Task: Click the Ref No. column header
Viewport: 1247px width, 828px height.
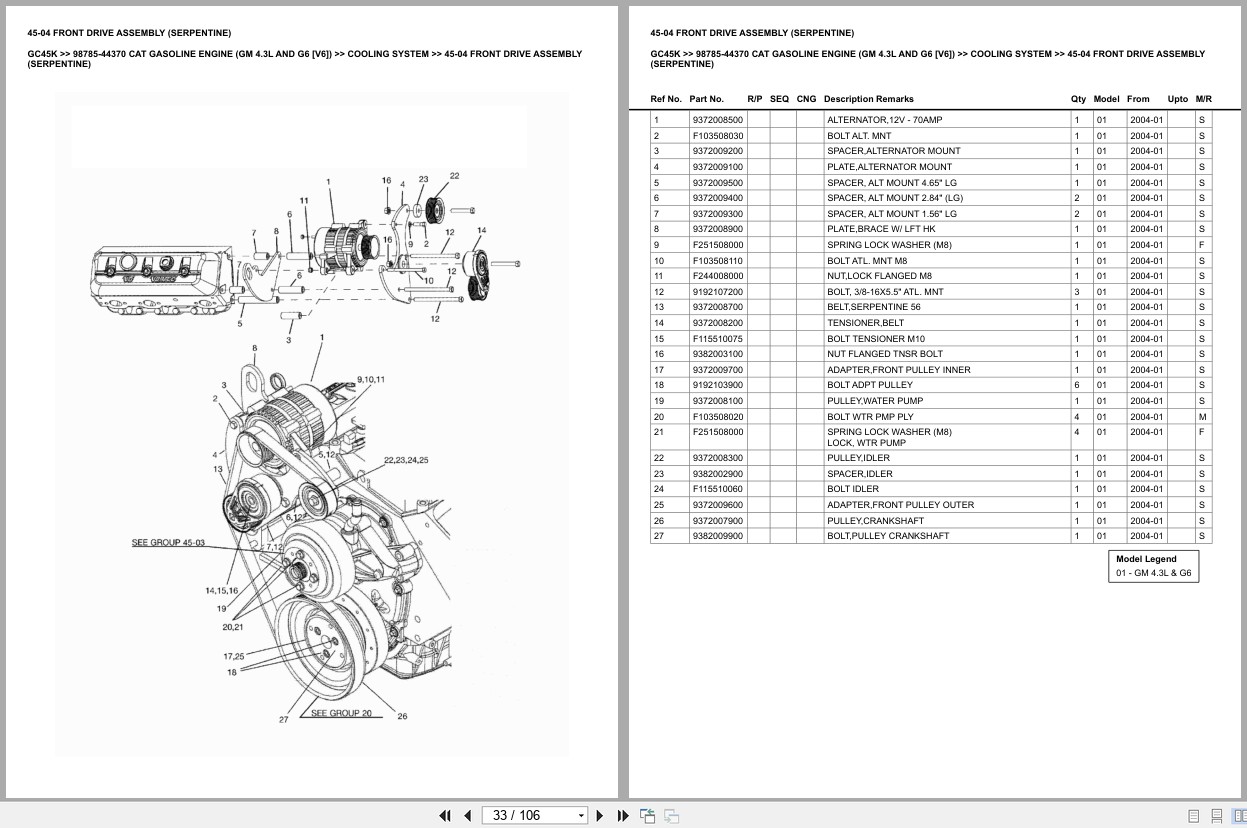Action: tap(666, 99)
